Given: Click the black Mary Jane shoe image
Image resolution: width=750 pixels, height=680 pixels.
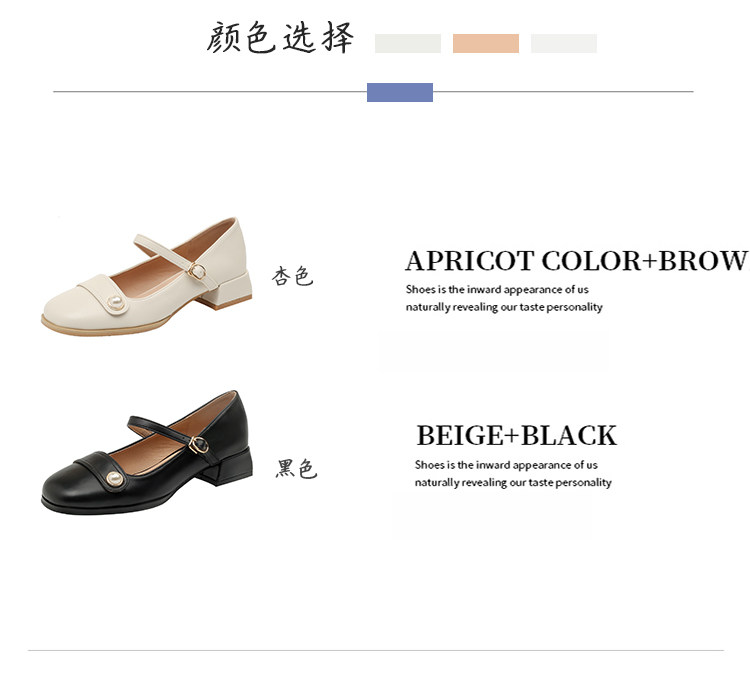Looking at the screenshot, I should tap(146, 452).
